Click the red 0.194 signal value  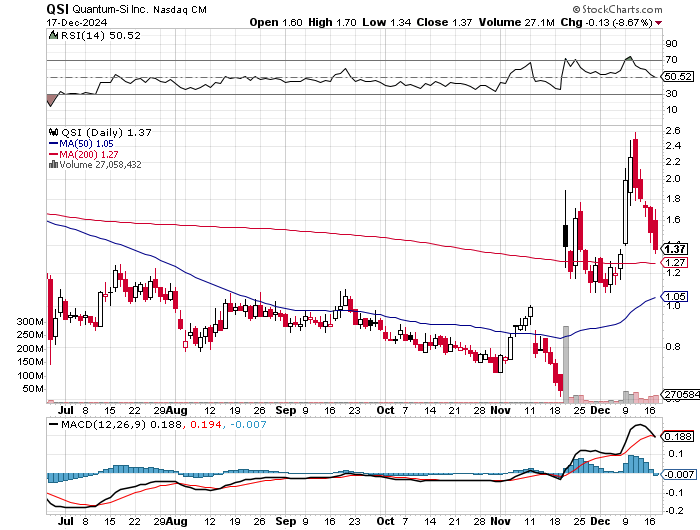(206, 424)
